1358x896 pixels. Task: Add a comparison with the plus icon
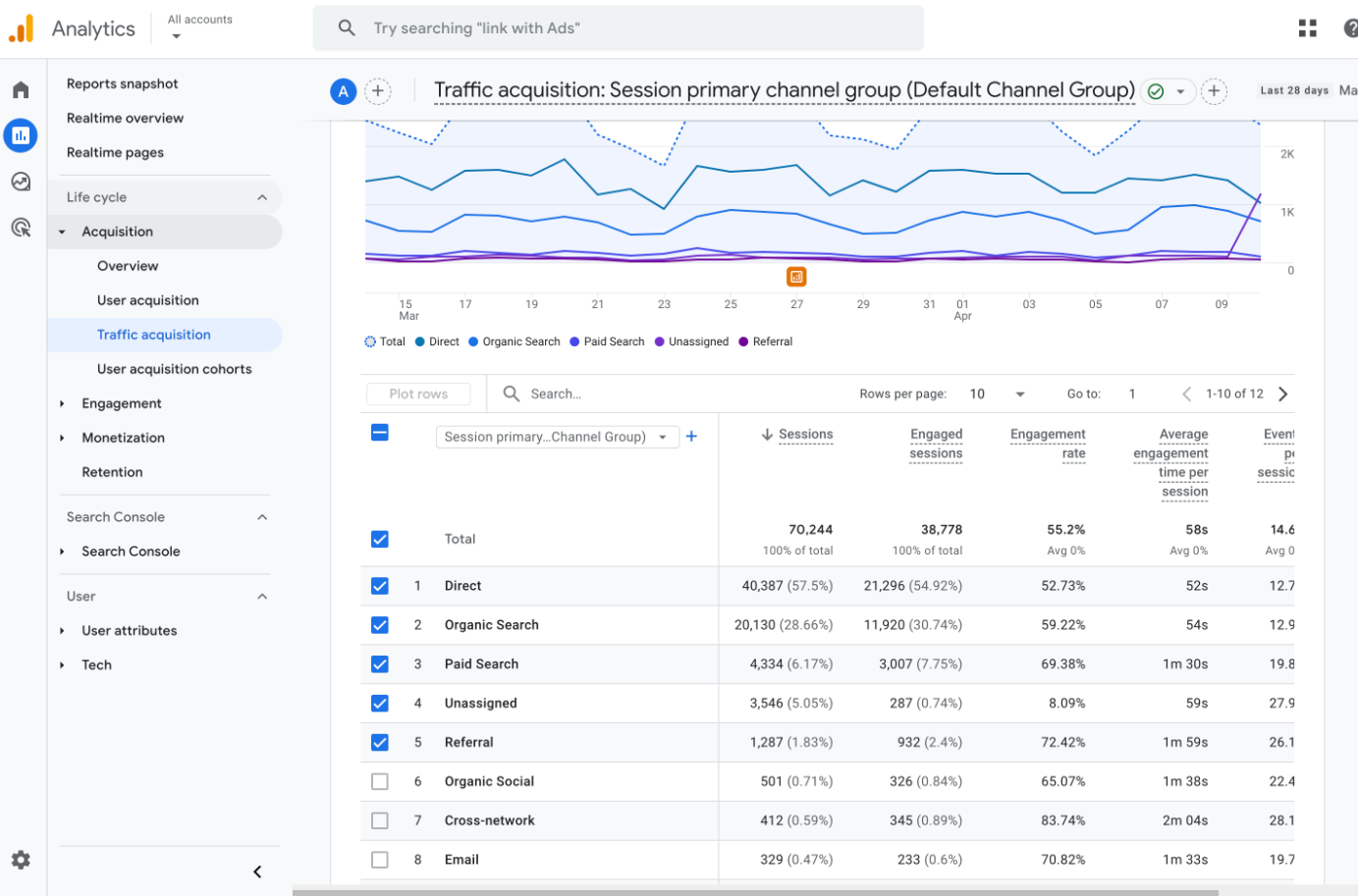point(378,91)
